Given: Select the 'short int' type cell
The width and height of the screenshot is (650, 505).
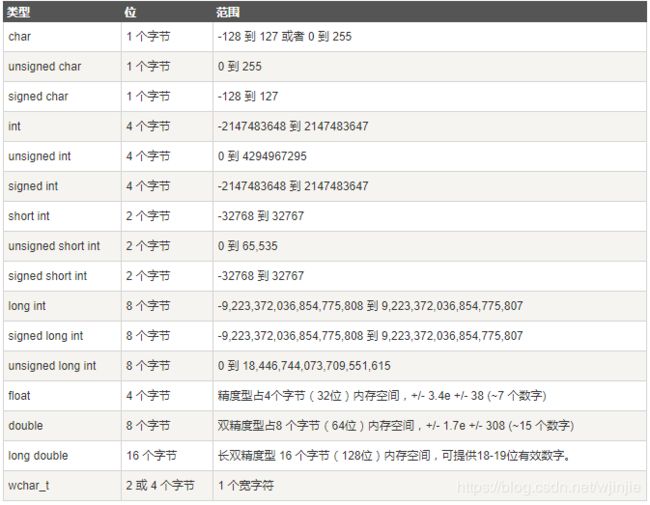Looking at the screenshot, I should point(62,216).
